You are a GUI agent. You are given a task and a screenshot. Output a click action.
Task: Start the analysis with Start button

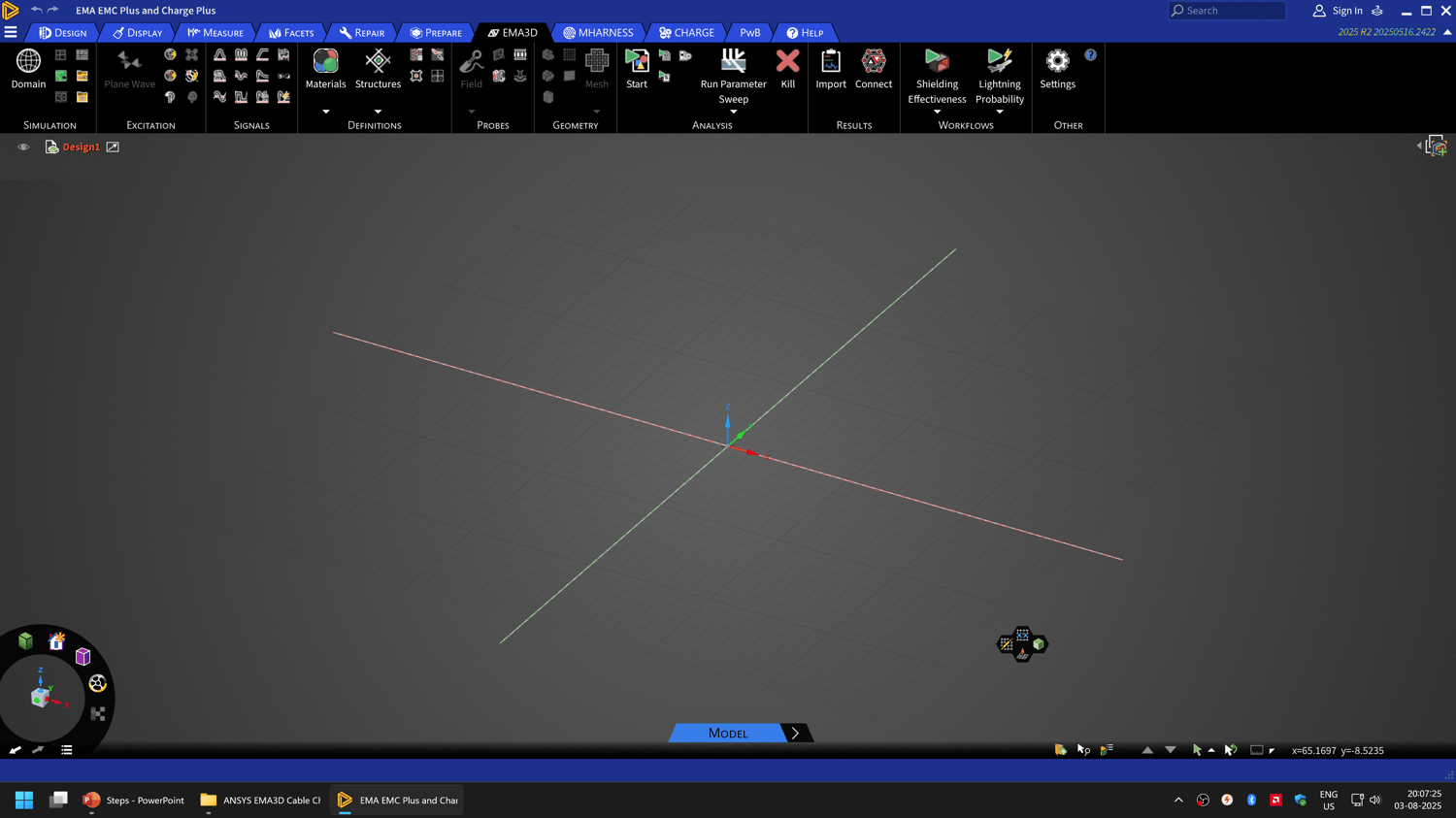pyautogui.click(x=637, y=69)
